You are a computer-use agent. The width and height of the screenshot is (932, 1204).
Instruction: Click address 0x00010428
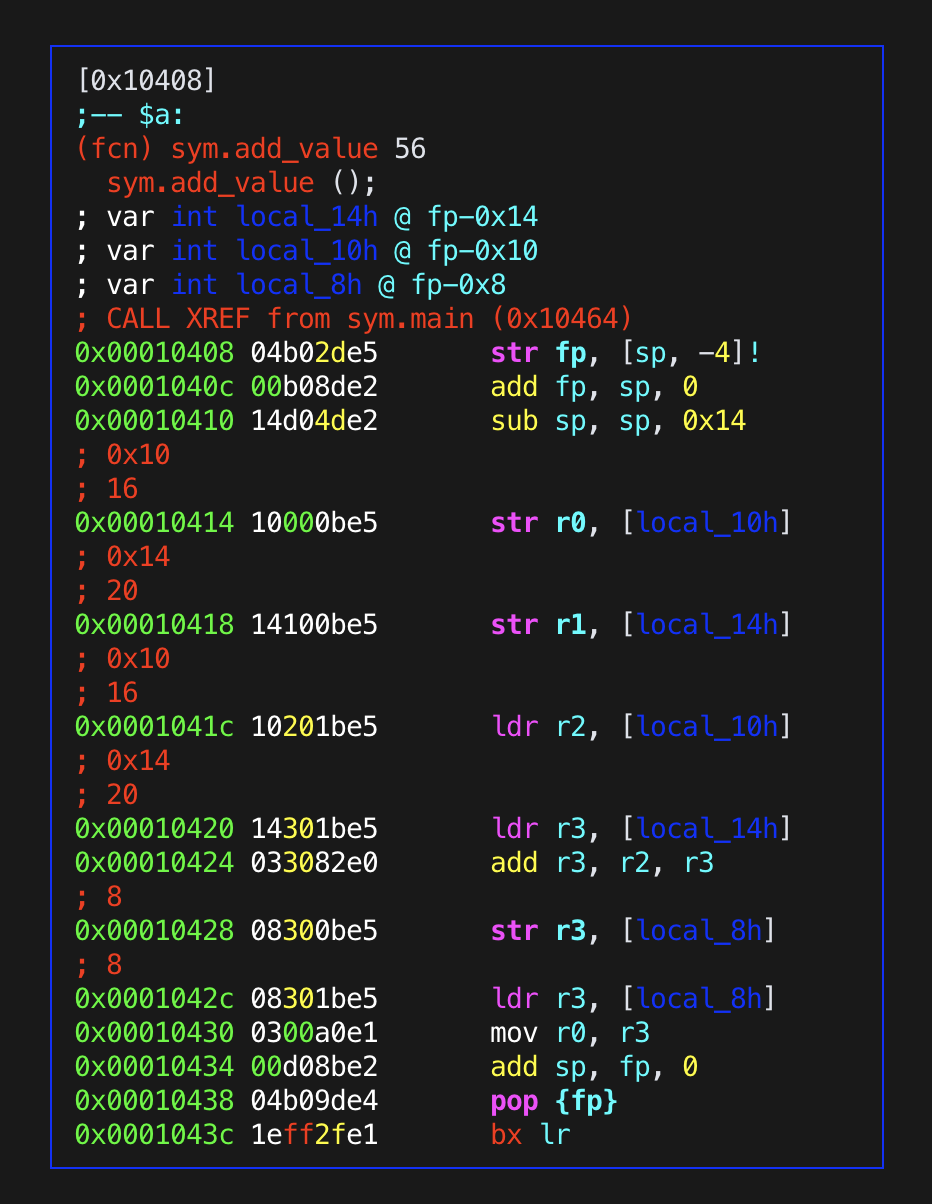click(155, 931)
